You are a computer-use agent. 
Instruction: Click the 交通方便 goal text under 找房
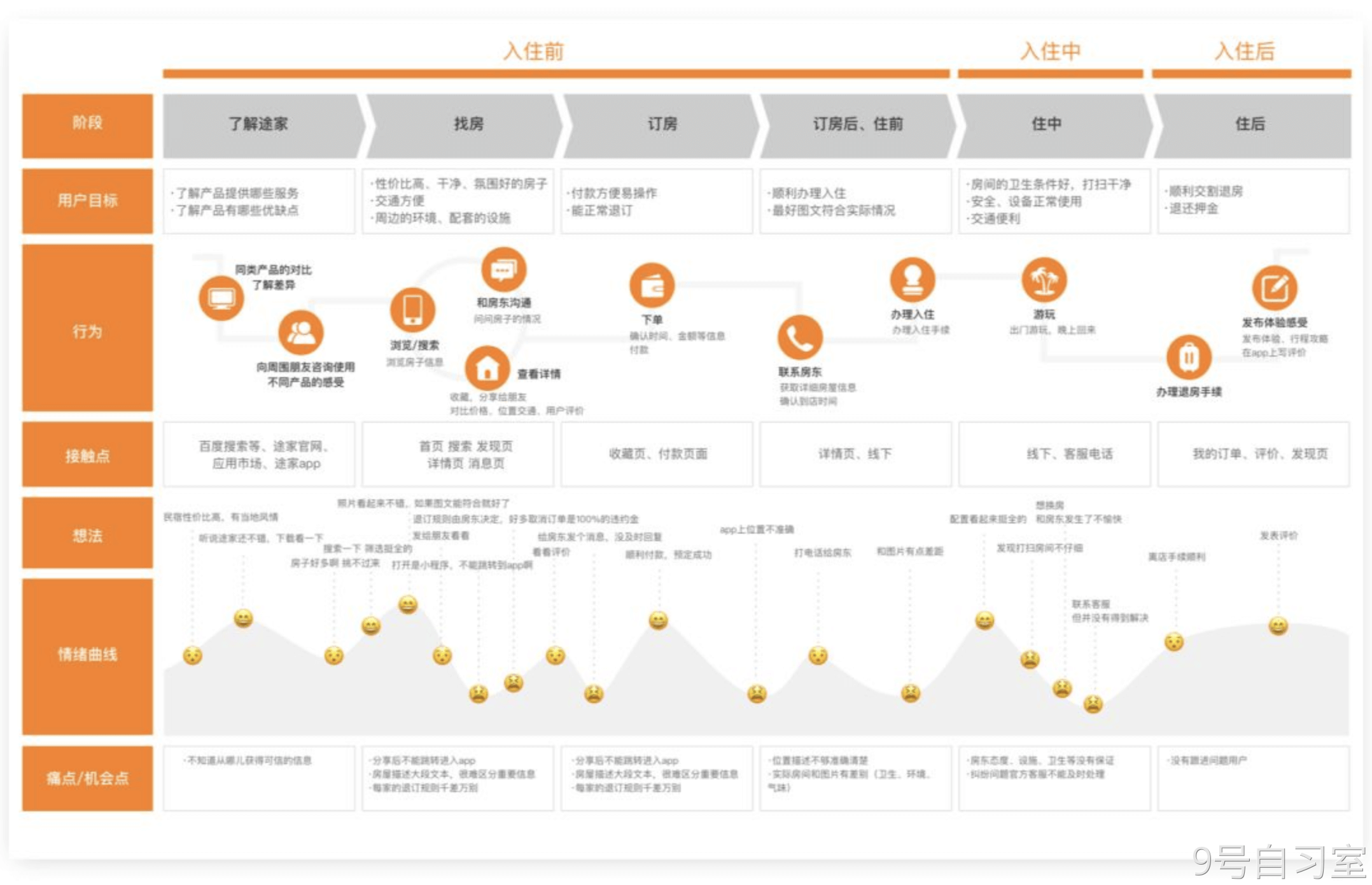398,201
